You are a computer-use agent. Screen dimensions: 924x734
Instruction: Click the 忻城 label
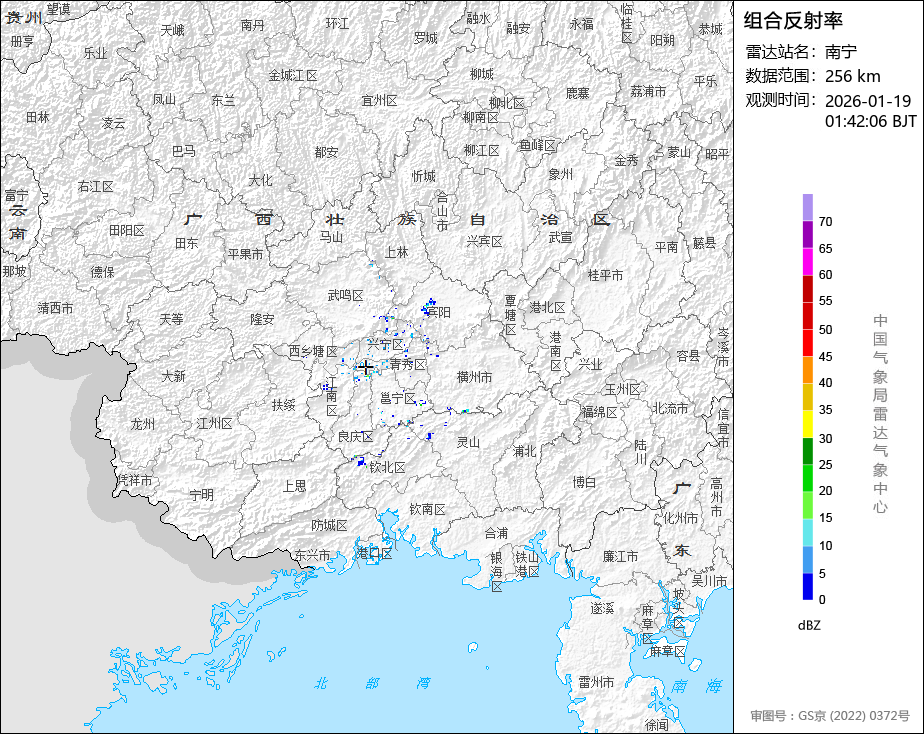tap(424, 176)
